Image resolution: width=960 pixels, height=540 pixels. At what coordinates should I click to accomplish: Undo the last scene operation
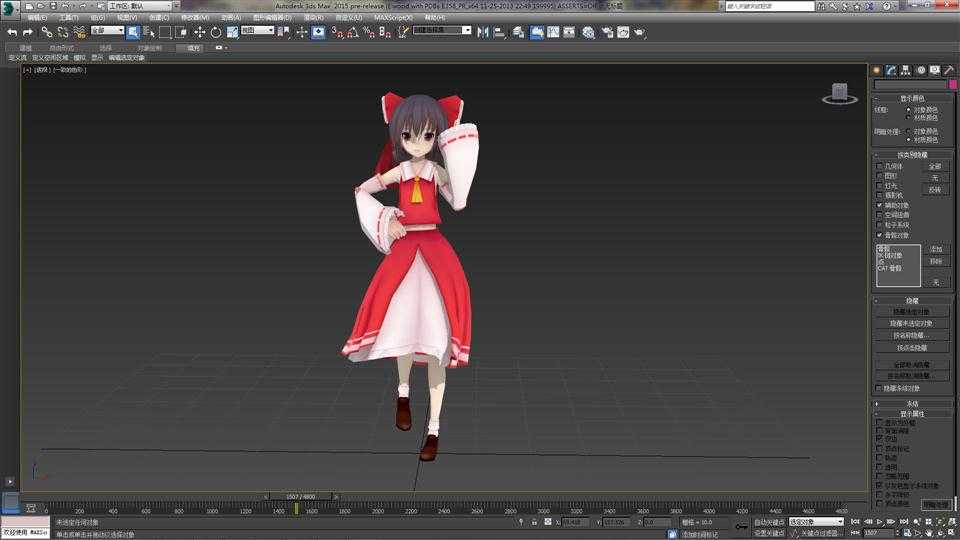click(x=12, y=32)
